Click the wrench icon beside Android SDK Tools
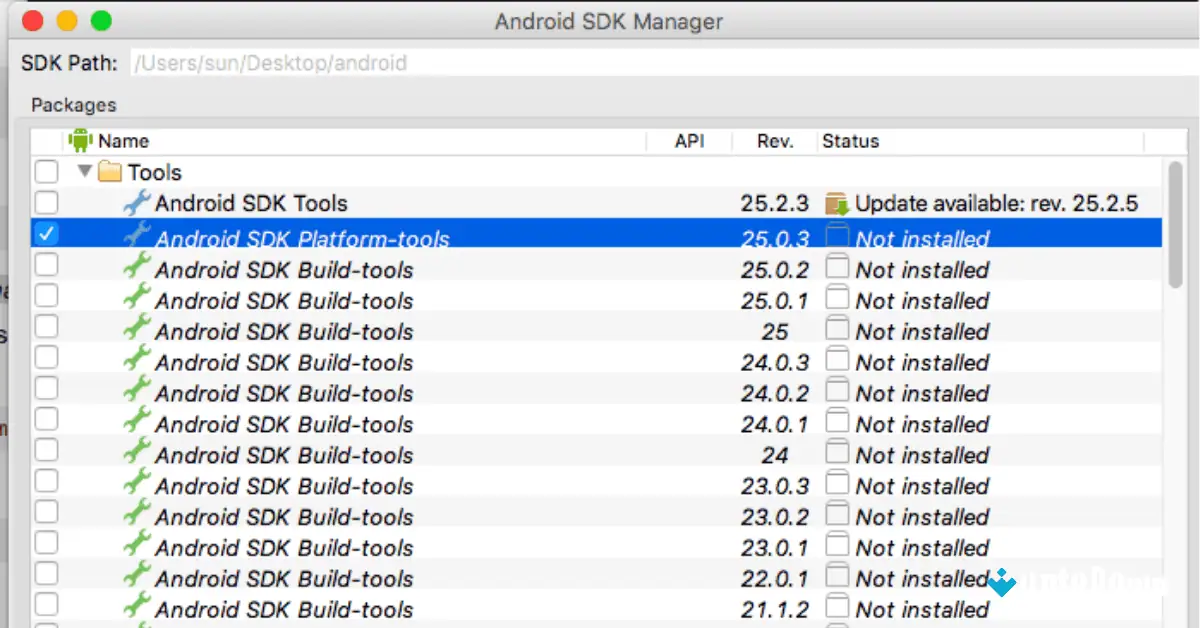1200x628 pixels. click(x=136, y=203)
